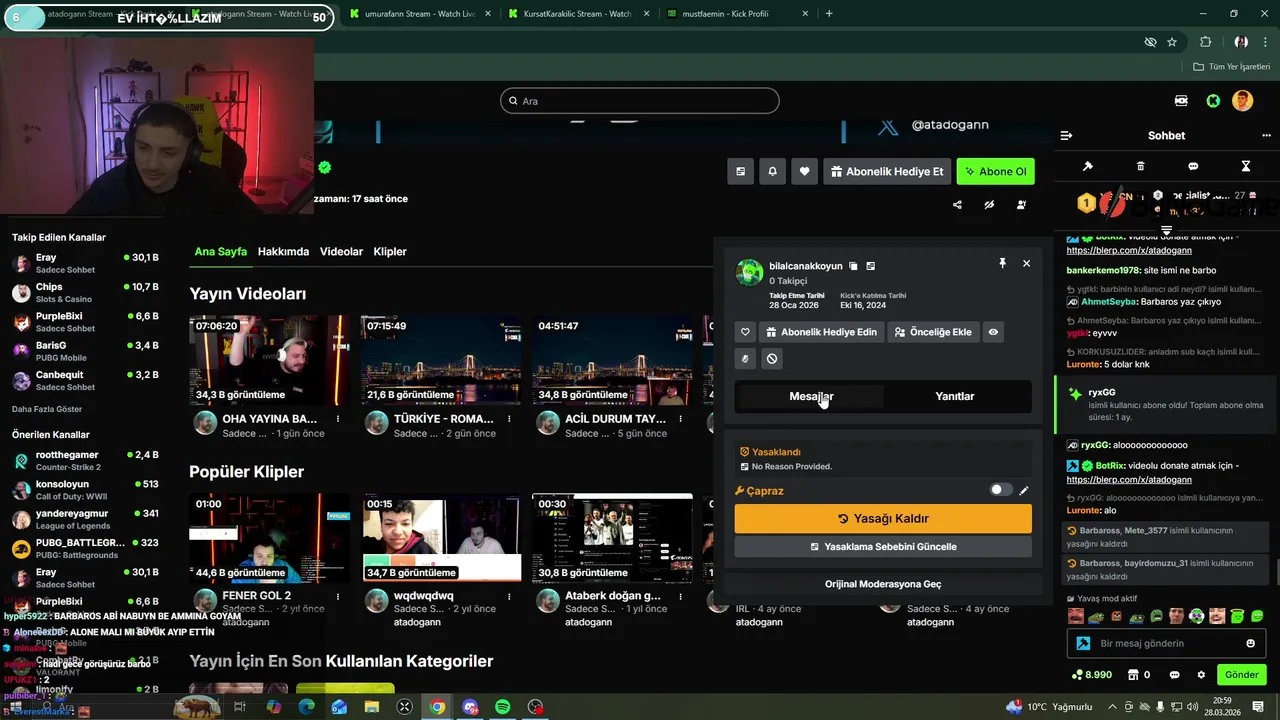Open new browser tab with plus
The image size is (1280, 720).
tap(829, 14)
